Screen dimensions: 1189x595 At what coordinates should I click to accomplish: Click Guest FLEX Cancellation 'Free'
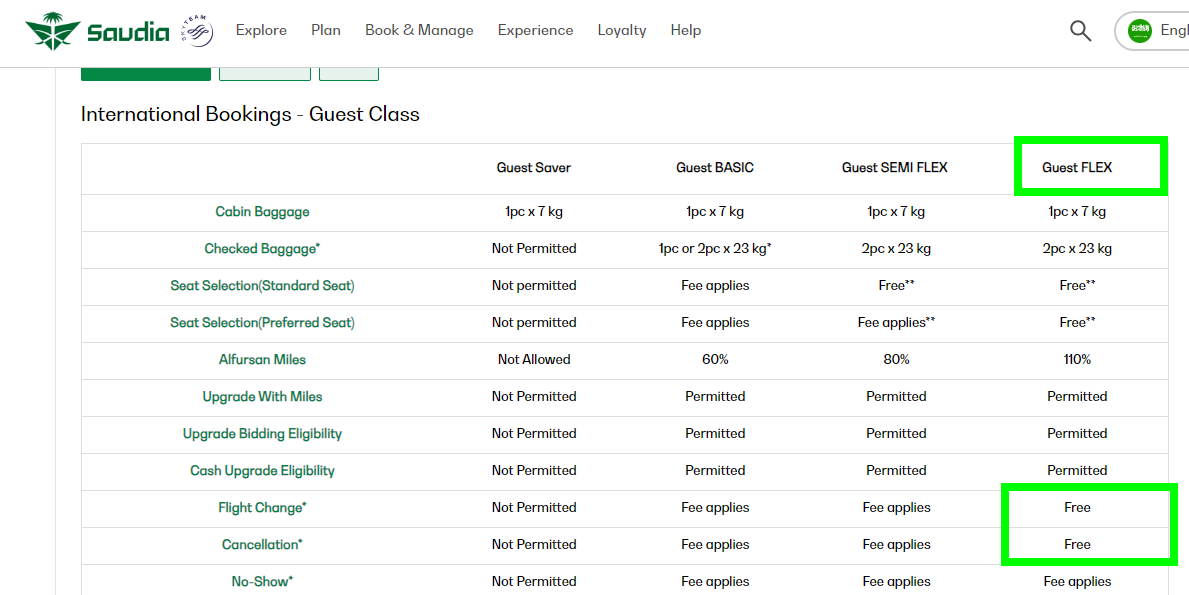pyautogui.click(x=1077, y=545)
